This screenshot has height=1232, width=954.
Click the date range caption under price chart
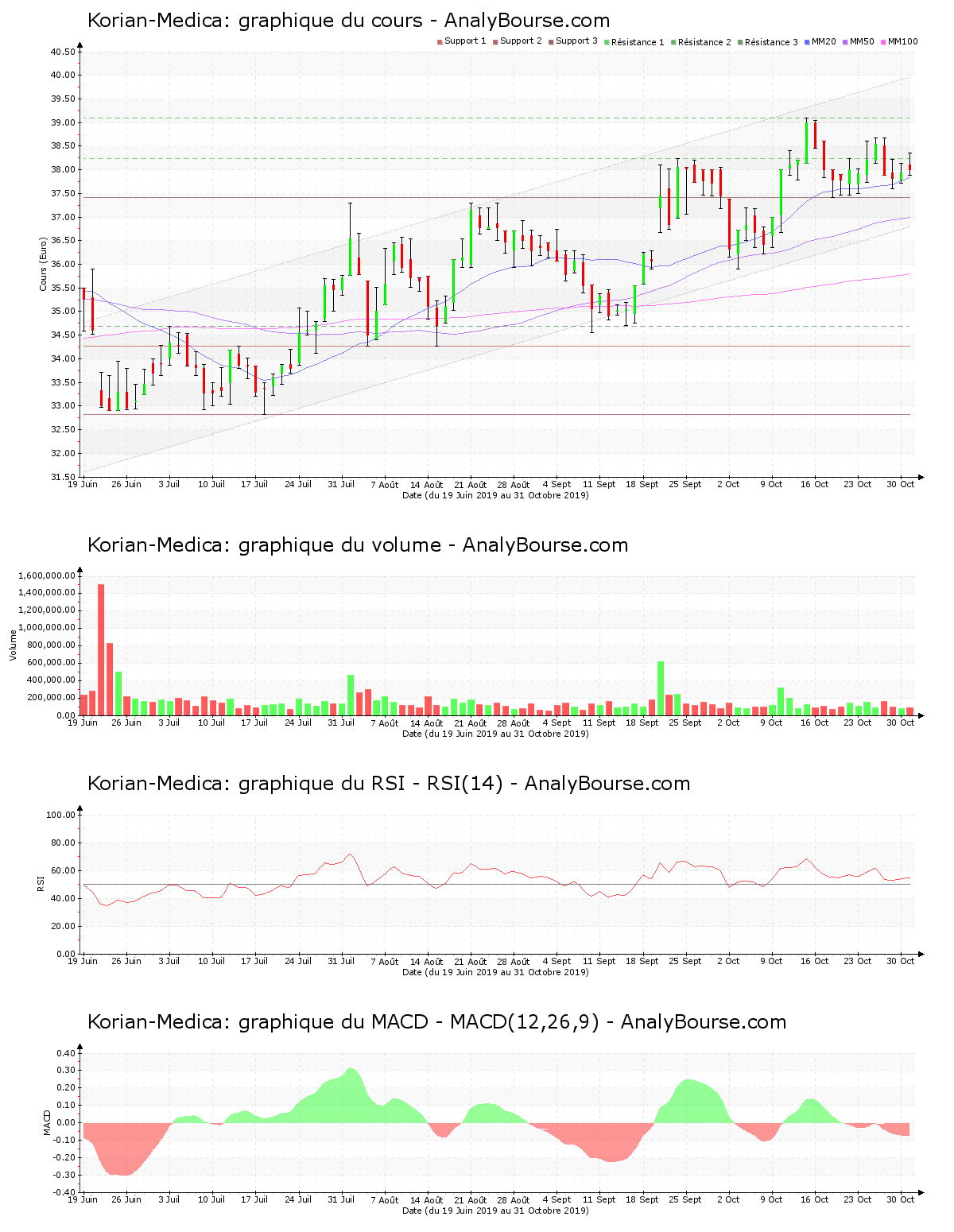point(495,495)
